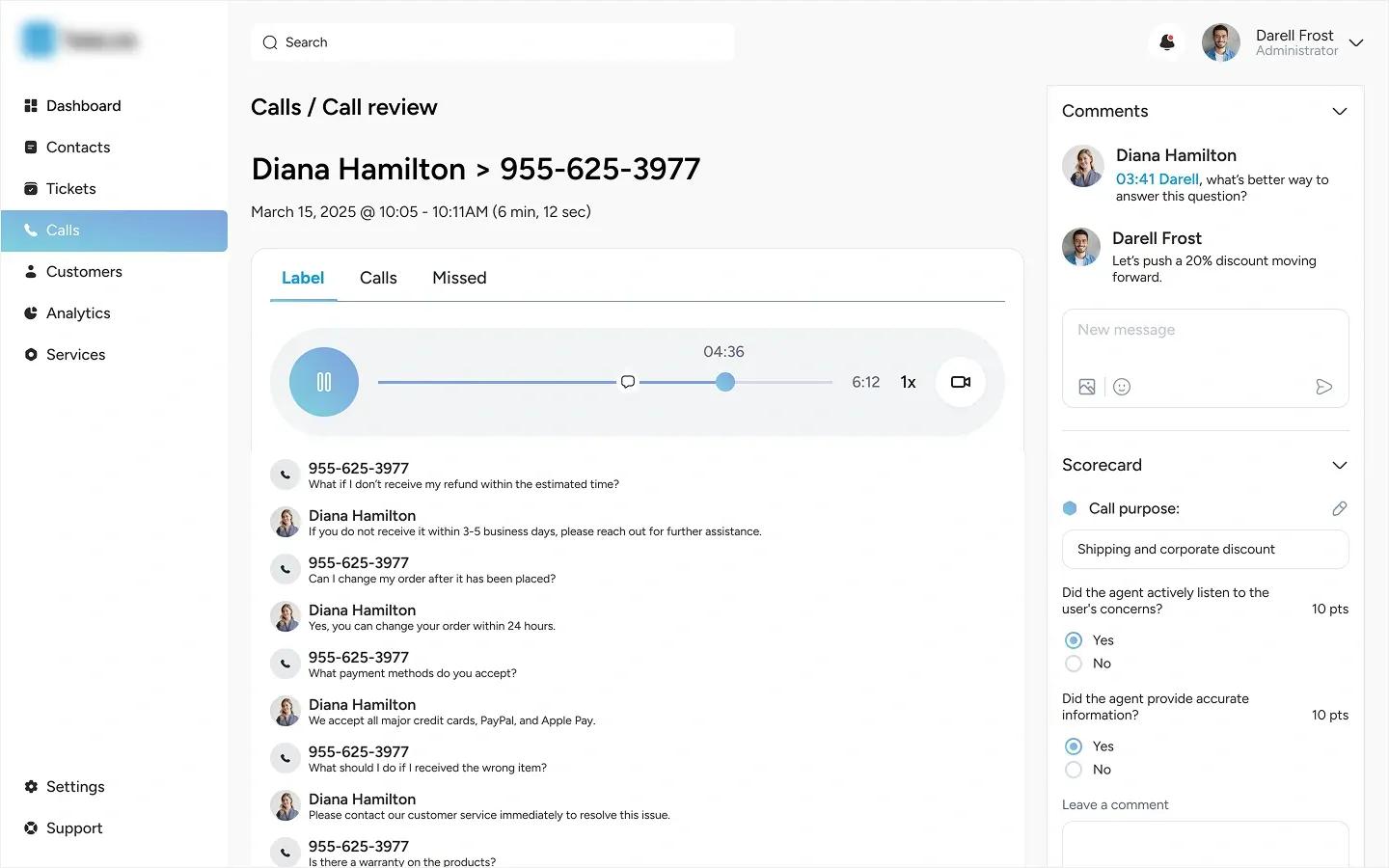
Task: Click the link icon next to Call purpose
Action: click(x=1340, y=508)
